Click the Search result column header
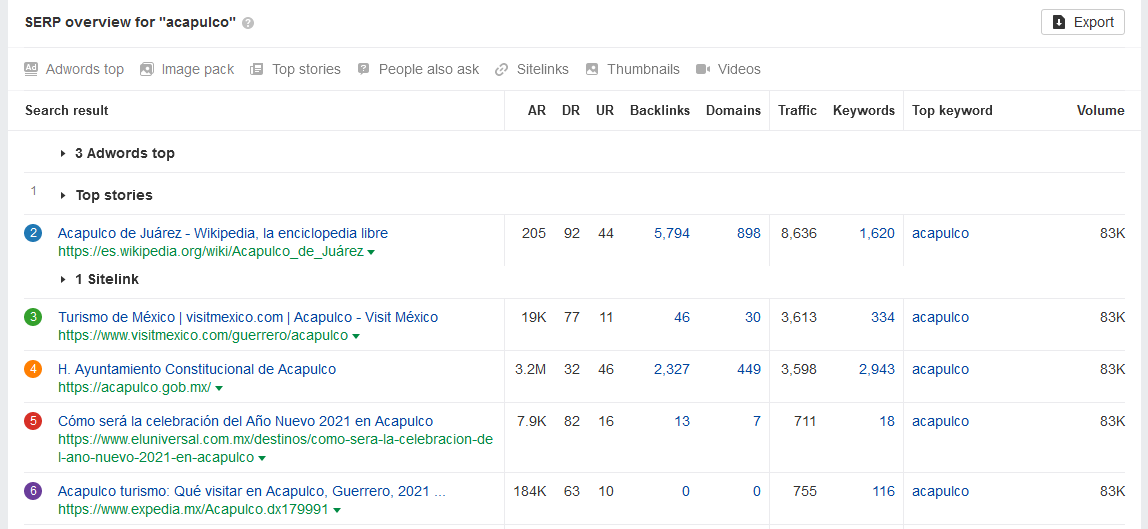Viewport: 1148px width, 529px height. tap(67, 110)
